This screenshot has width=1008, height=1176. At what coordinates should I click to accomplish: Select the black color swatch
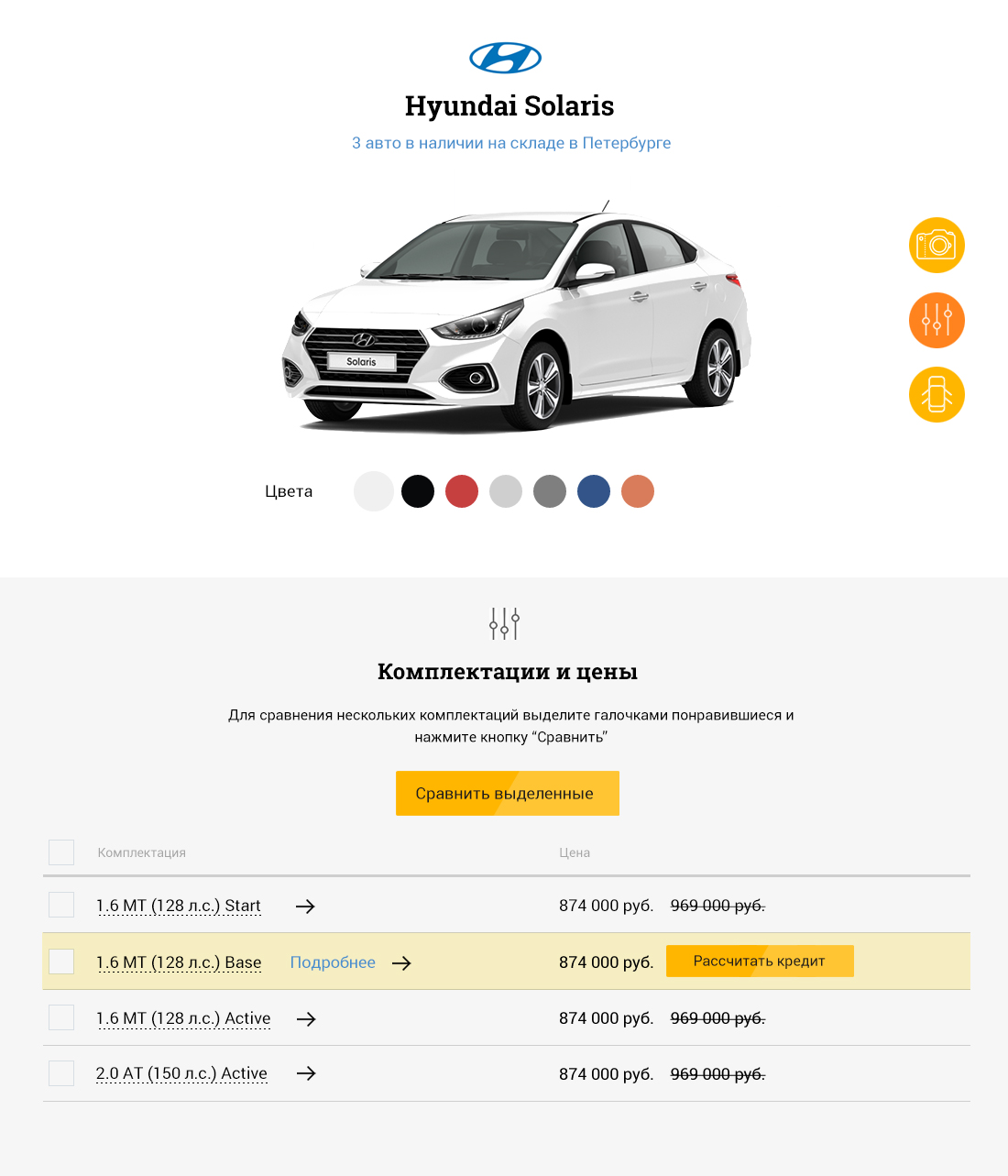click(x=418, y=491)
